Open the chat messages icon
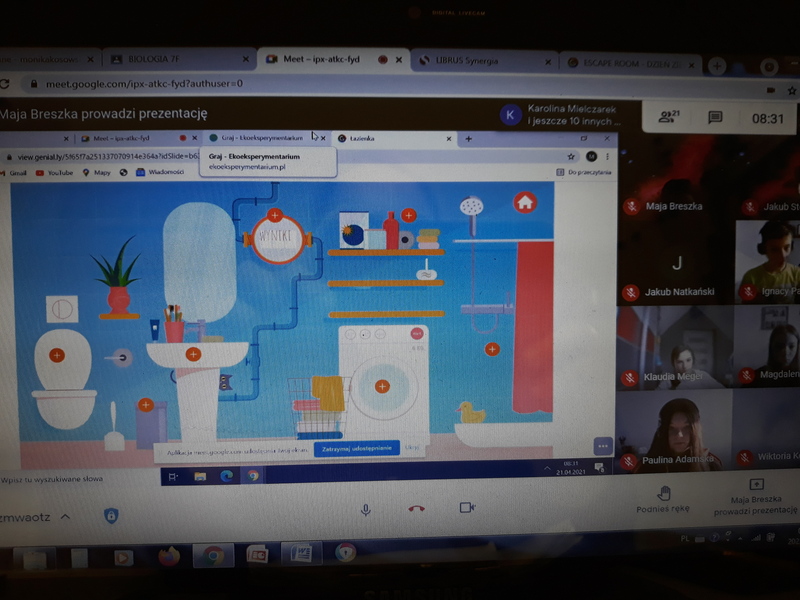This screenshot has width=800, height=600. 715,117
